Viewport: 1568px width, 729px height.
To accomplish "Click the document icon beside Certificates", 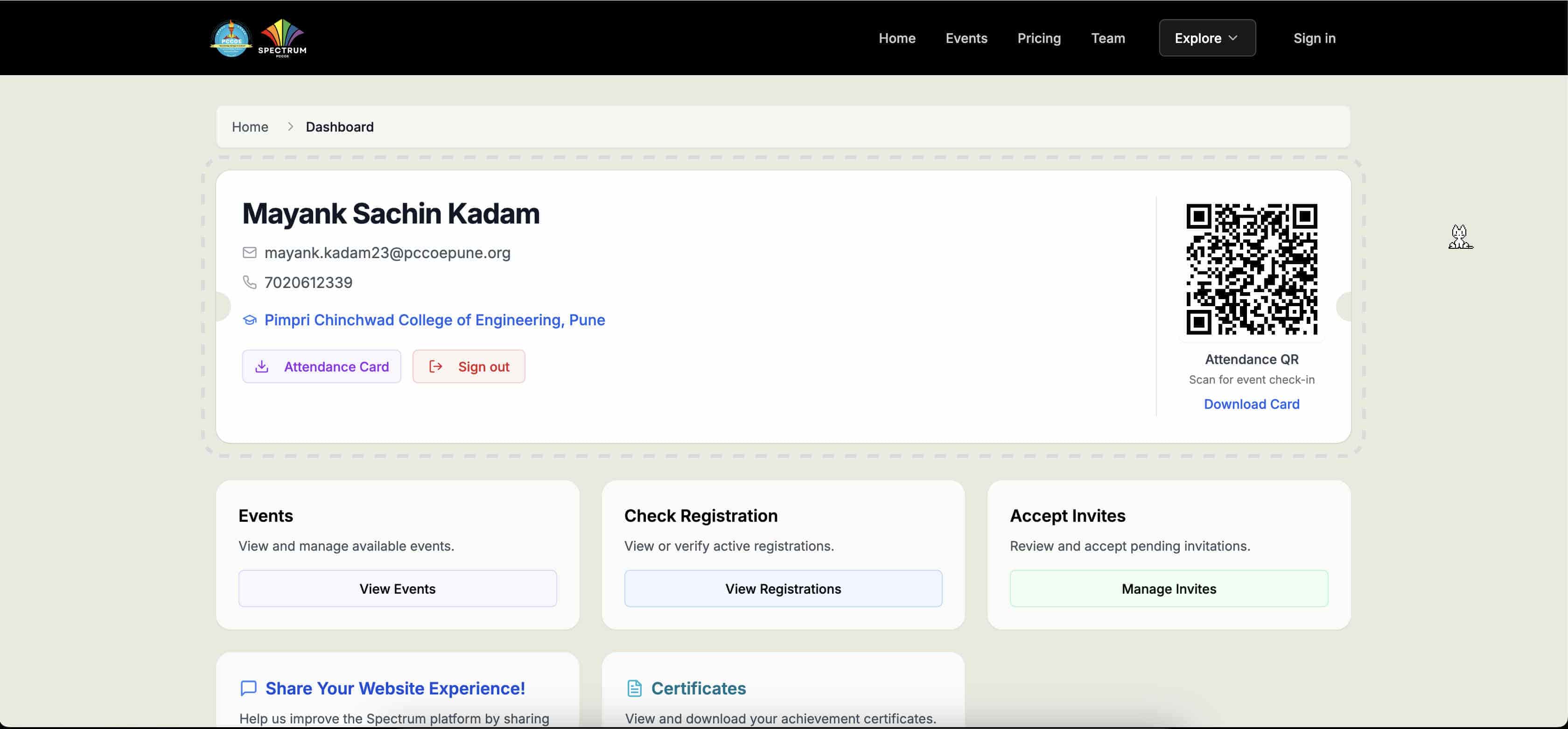I will pyautogui.click(x=634, y=688).
